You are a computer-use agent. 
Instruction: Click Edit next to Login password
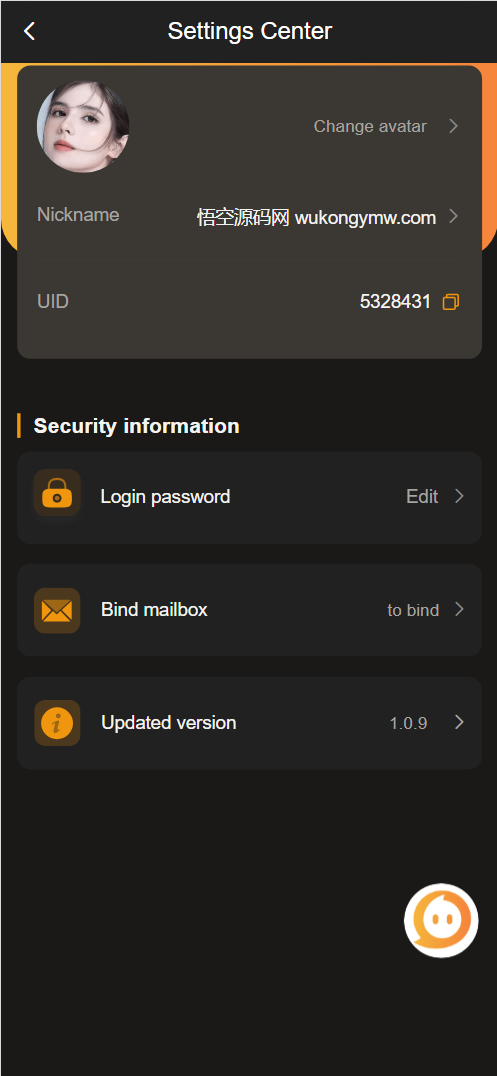pos(422,496)
